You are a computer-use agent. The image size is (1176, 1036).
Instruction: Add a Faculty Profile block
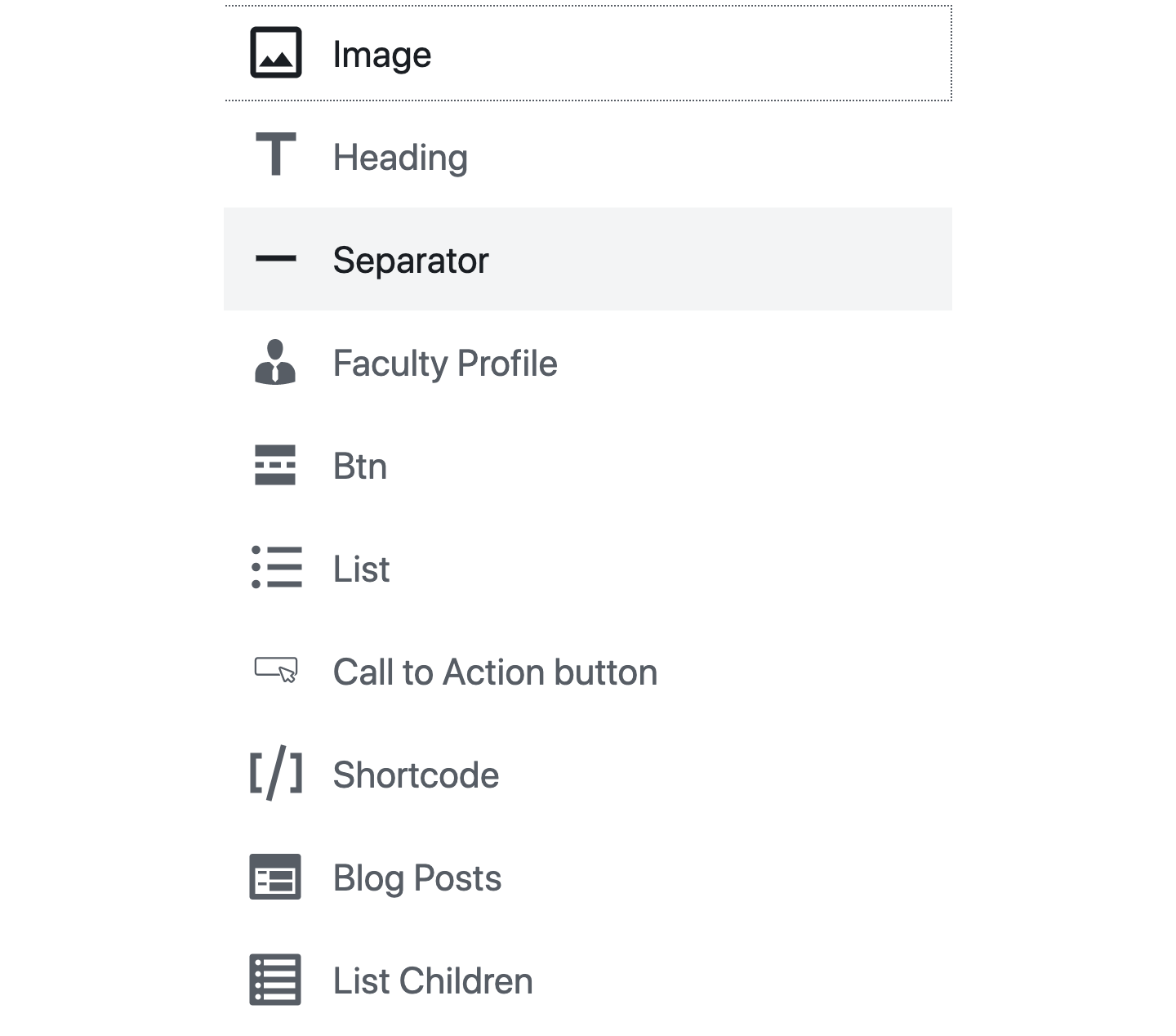pos(445,364)
